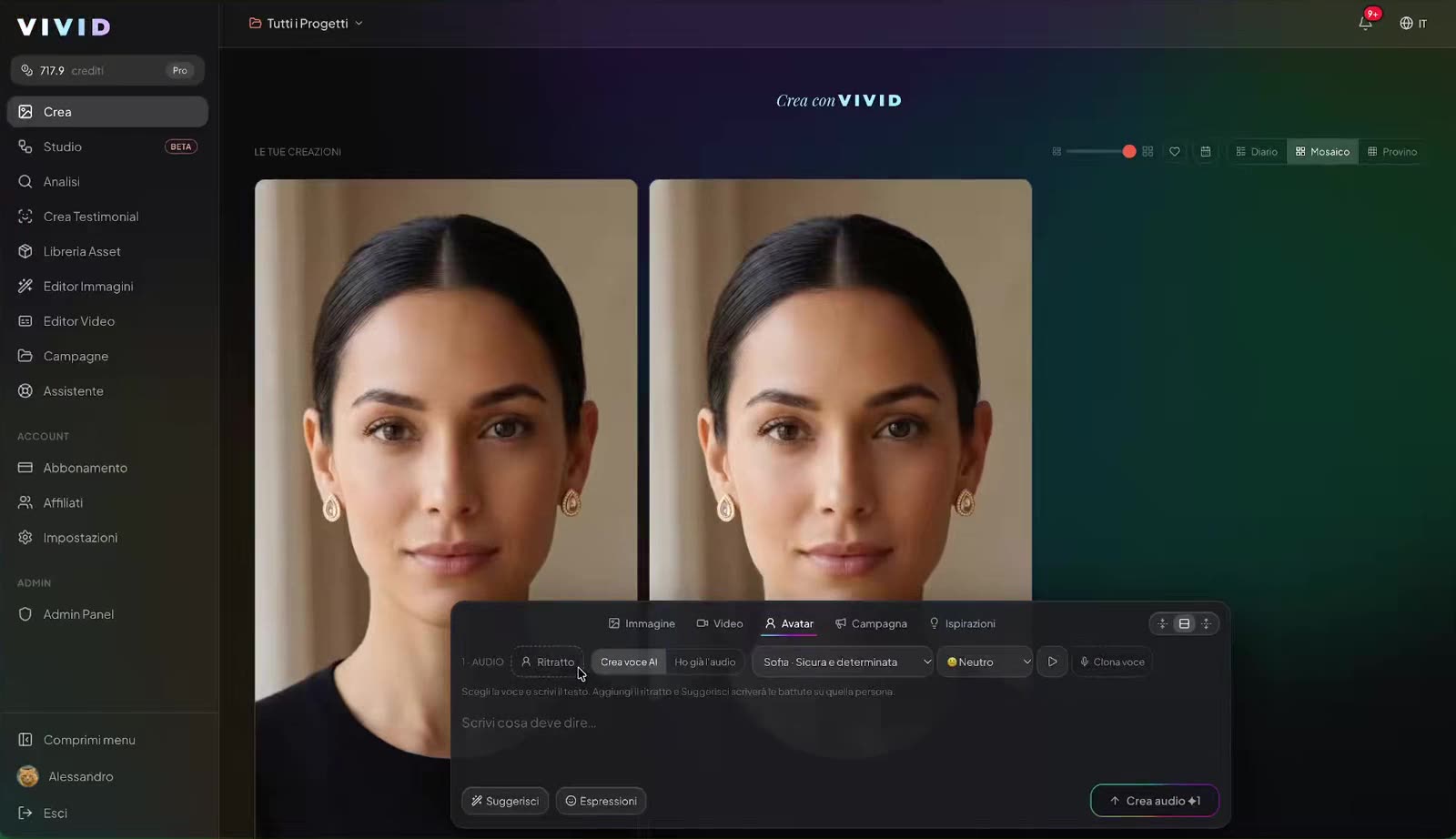View the 717.9 crediti balance

pyautogui.click(x=107, y=70)
